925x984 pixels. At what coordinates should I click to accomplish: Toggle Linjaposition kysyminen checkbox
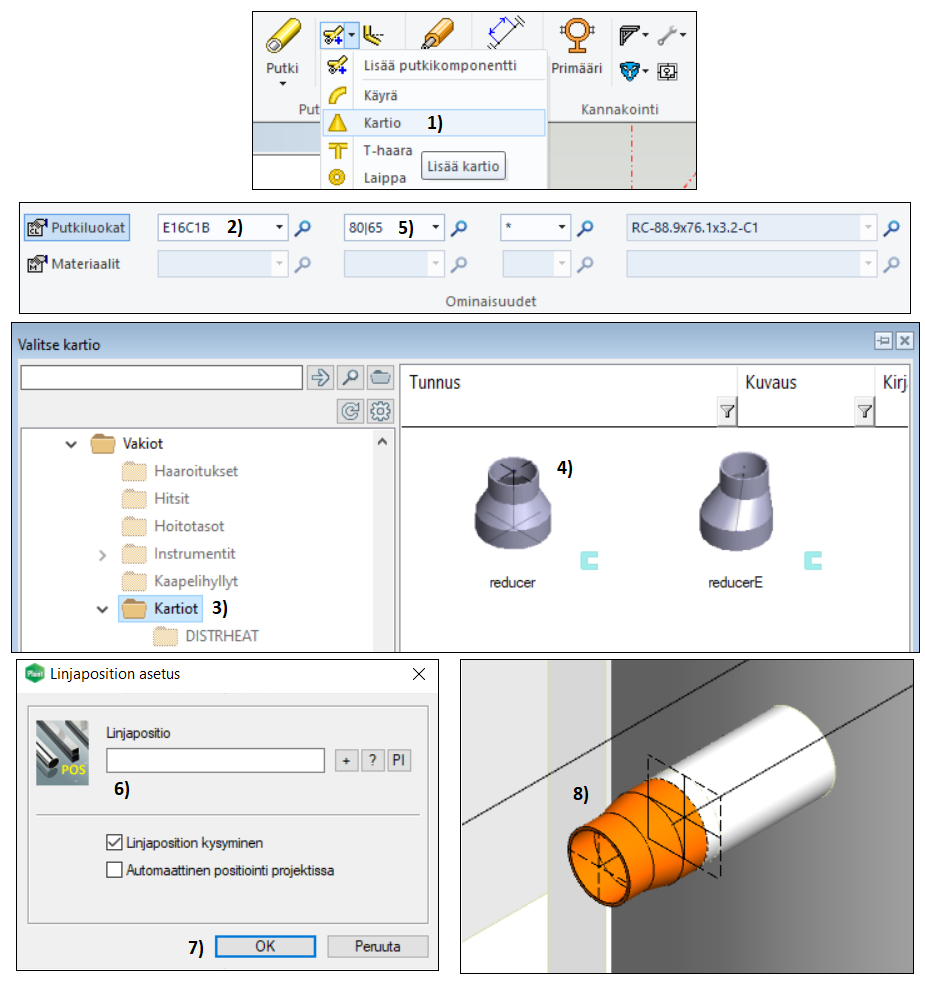pyautogui.click(x=114, y=843)
